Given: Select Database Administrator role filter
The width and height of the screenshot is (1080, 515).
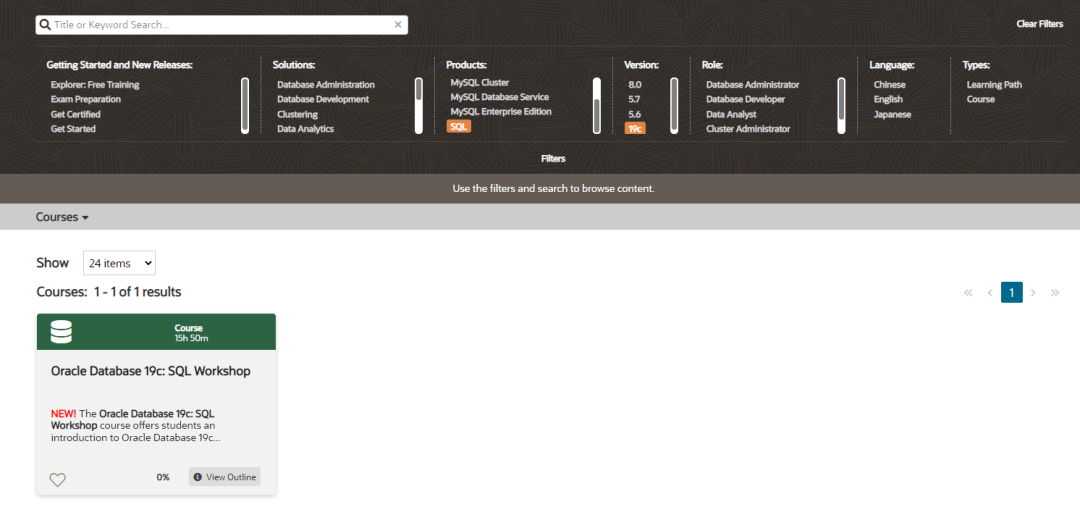Looking at the screenshot, I should tap(752, 85).
